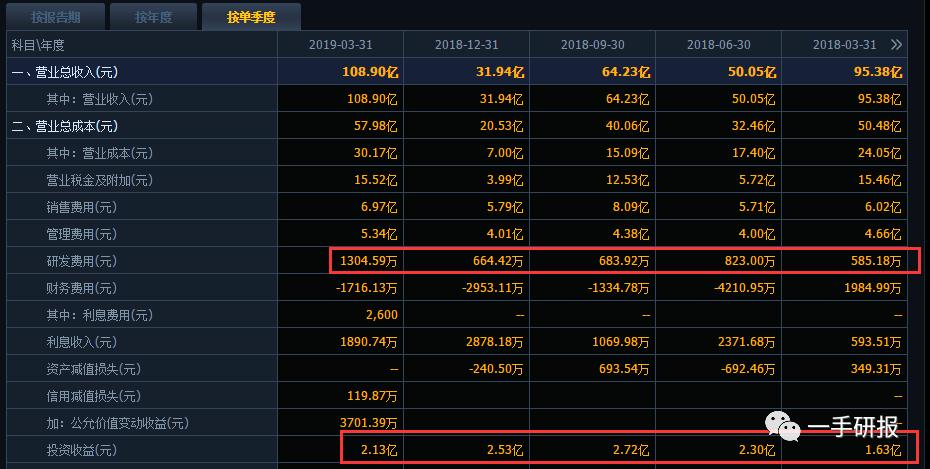This screenshot has width=930, height=469.
Task: Click the 8.09亿 sales expense value
Action: [631, 208]
